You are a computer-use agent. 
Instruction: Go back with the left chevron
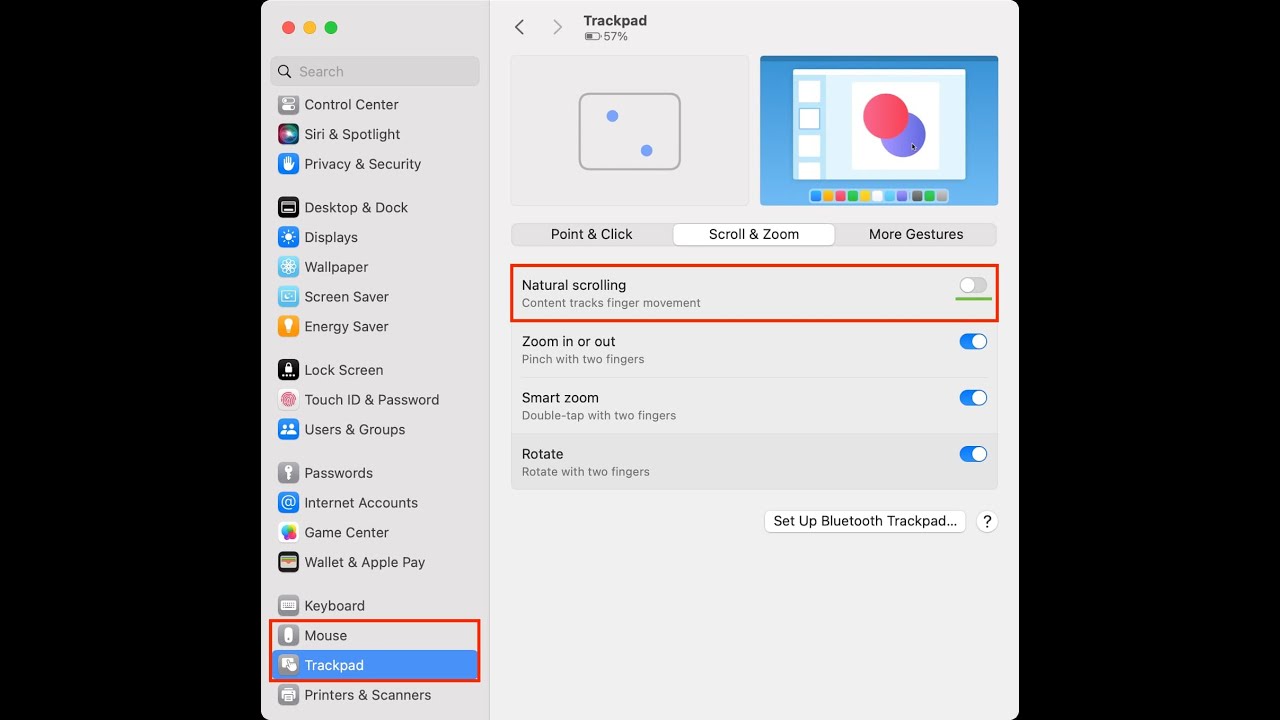(x=519, y=27)
